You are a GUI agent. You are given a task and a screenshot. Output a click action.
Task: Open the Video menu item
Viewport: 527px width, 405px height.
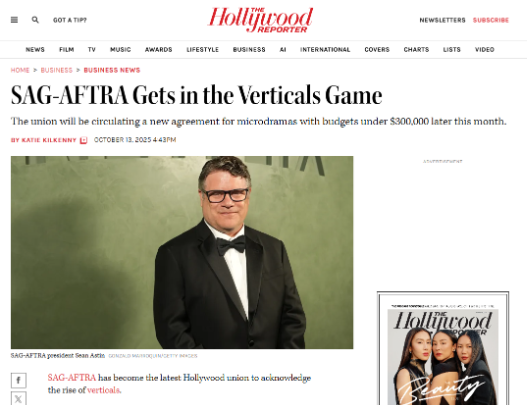coord(485,50)
